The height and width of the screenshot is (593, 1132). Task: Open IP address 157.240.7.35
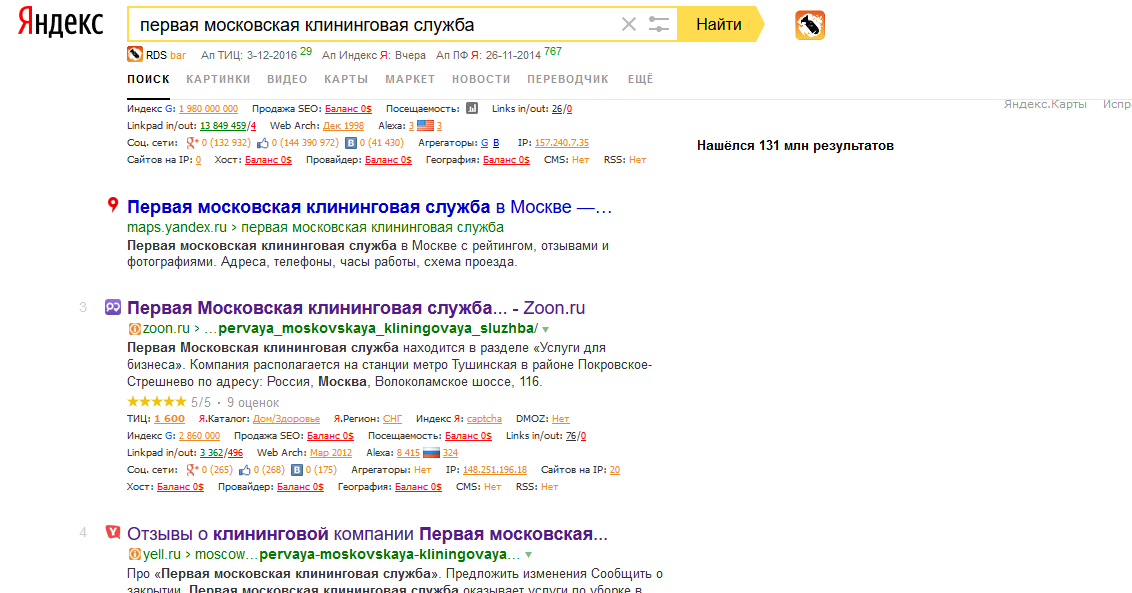(562, 143)
